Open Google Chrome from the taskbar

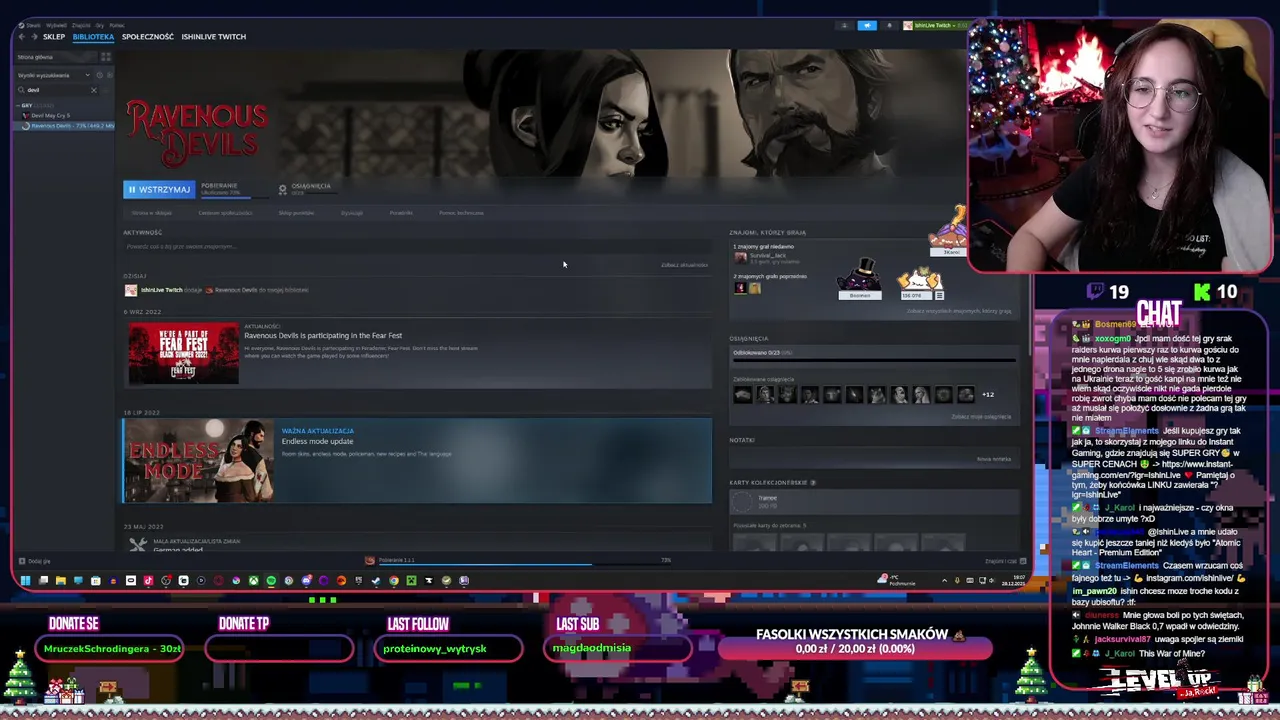click(394, 580)
